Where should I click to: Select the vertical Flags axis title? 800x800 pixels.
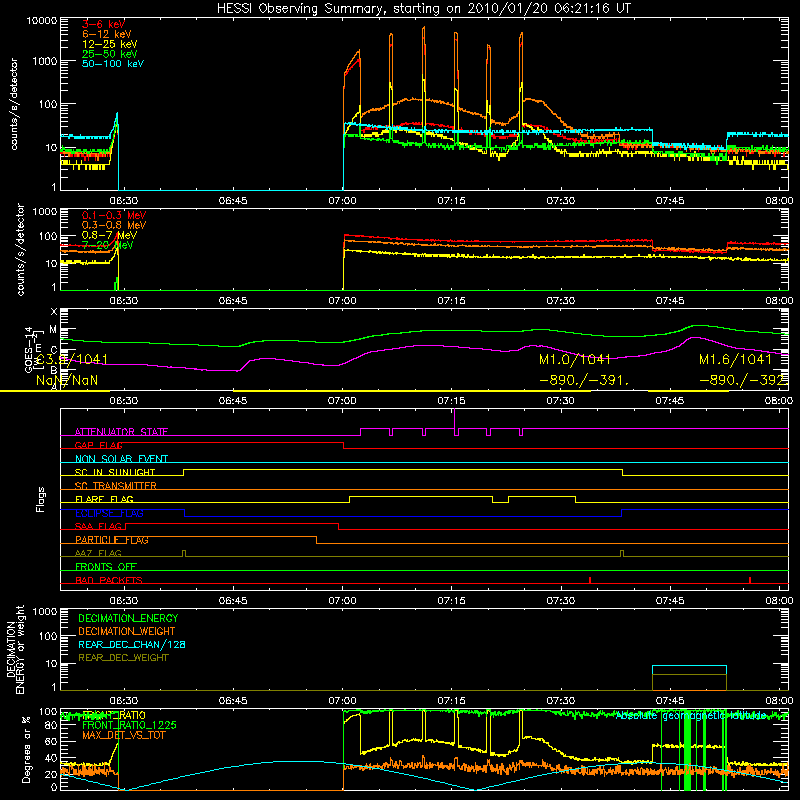[40, 499]
